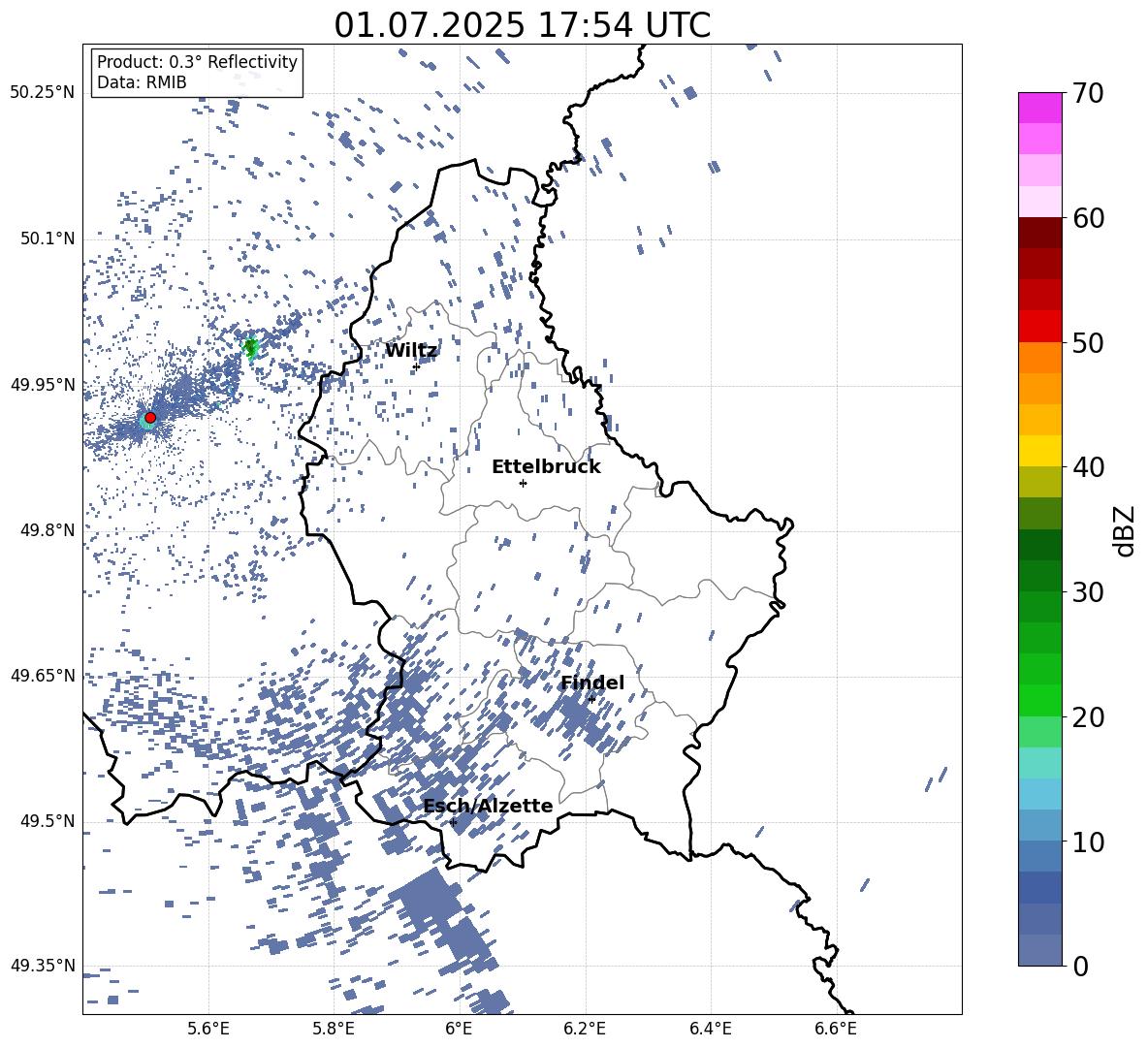Click the 50 tick label on colorbar
The width and height of the screenshot is (1148, 1048).
(x=1088, y=342)
